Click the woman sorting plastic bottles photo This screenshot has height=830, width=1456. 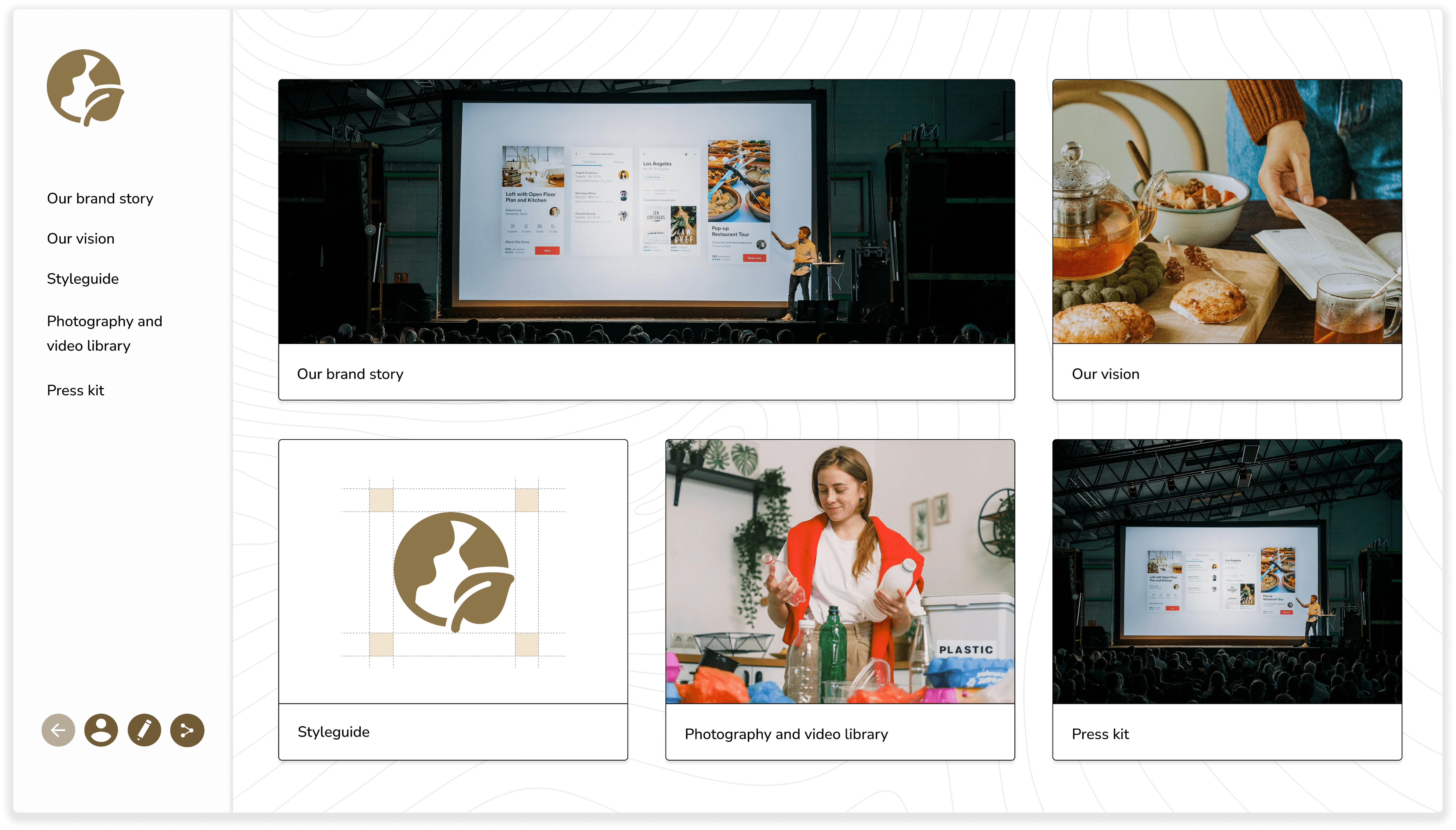(x=839, y=571)
